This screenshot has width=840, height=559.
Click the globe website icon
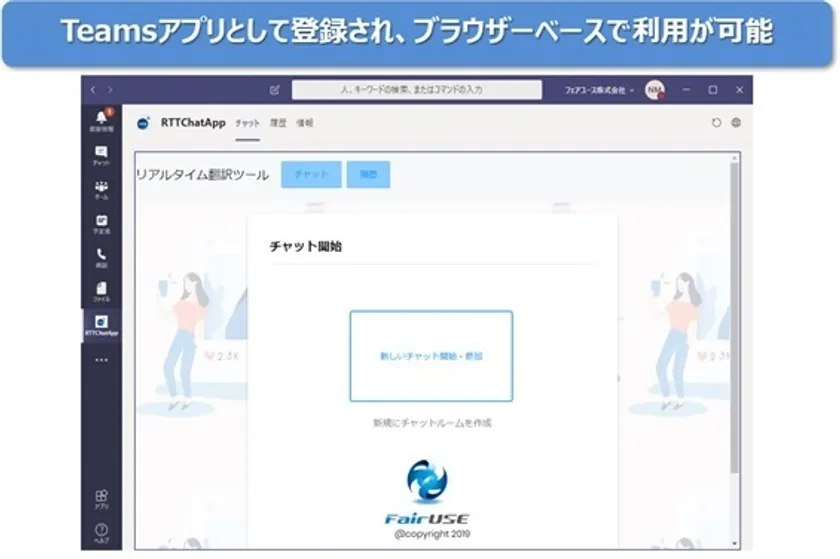(x=736, y=123)
